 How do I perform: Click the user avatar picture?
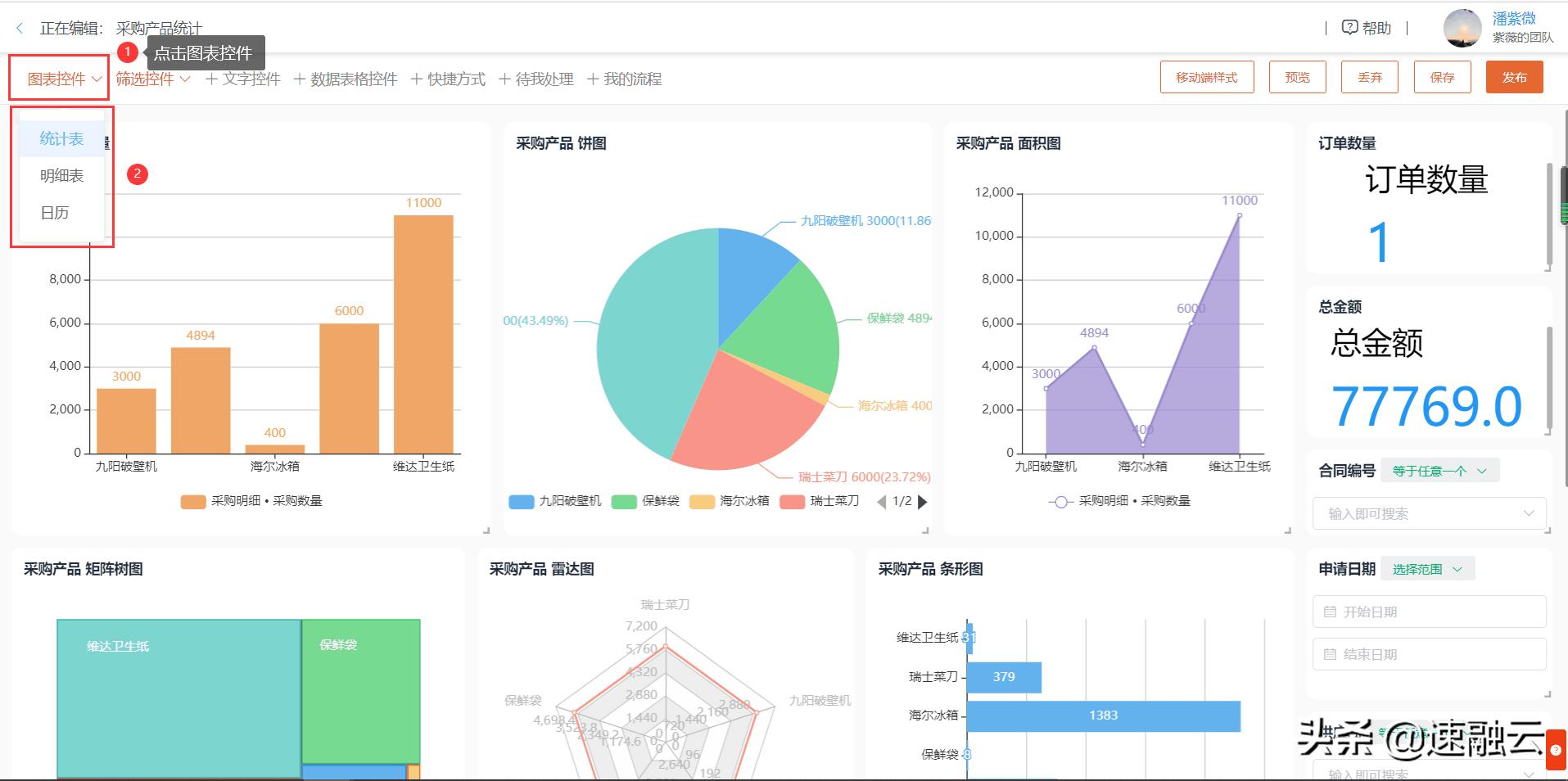pos(1462,27)
